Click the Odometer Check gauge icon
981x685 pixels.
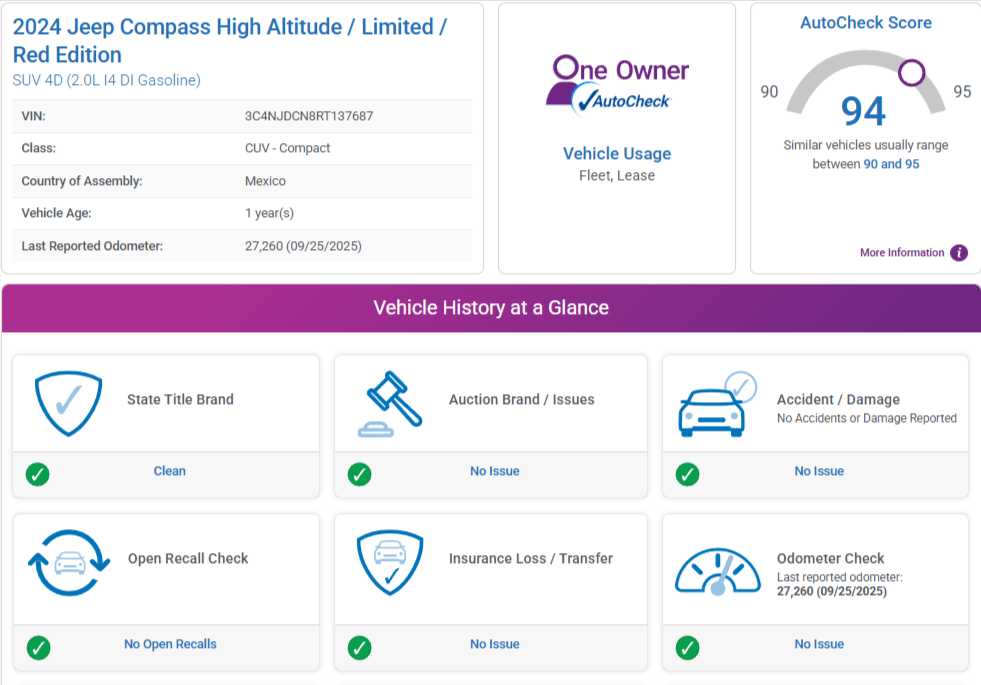click(717, 570)
